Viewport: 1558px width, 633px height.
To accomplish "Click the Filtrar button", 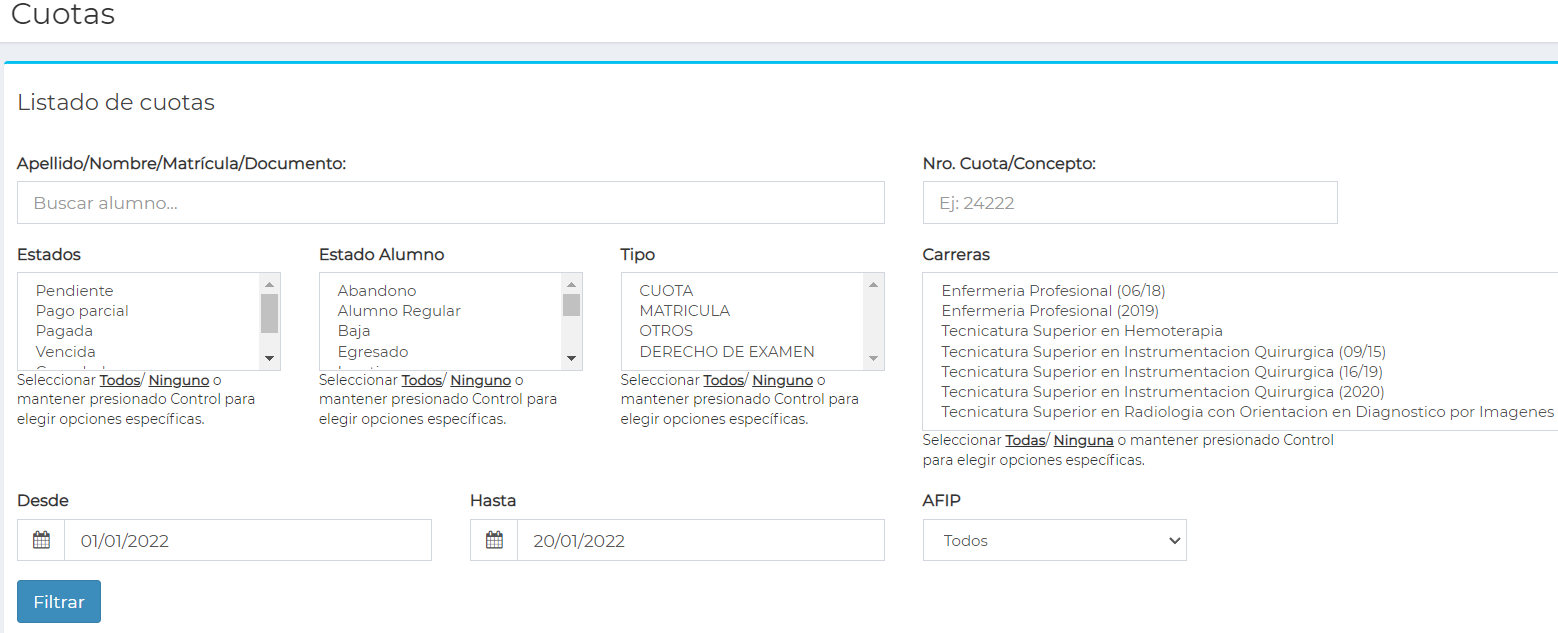I will (x=59, y=602).
